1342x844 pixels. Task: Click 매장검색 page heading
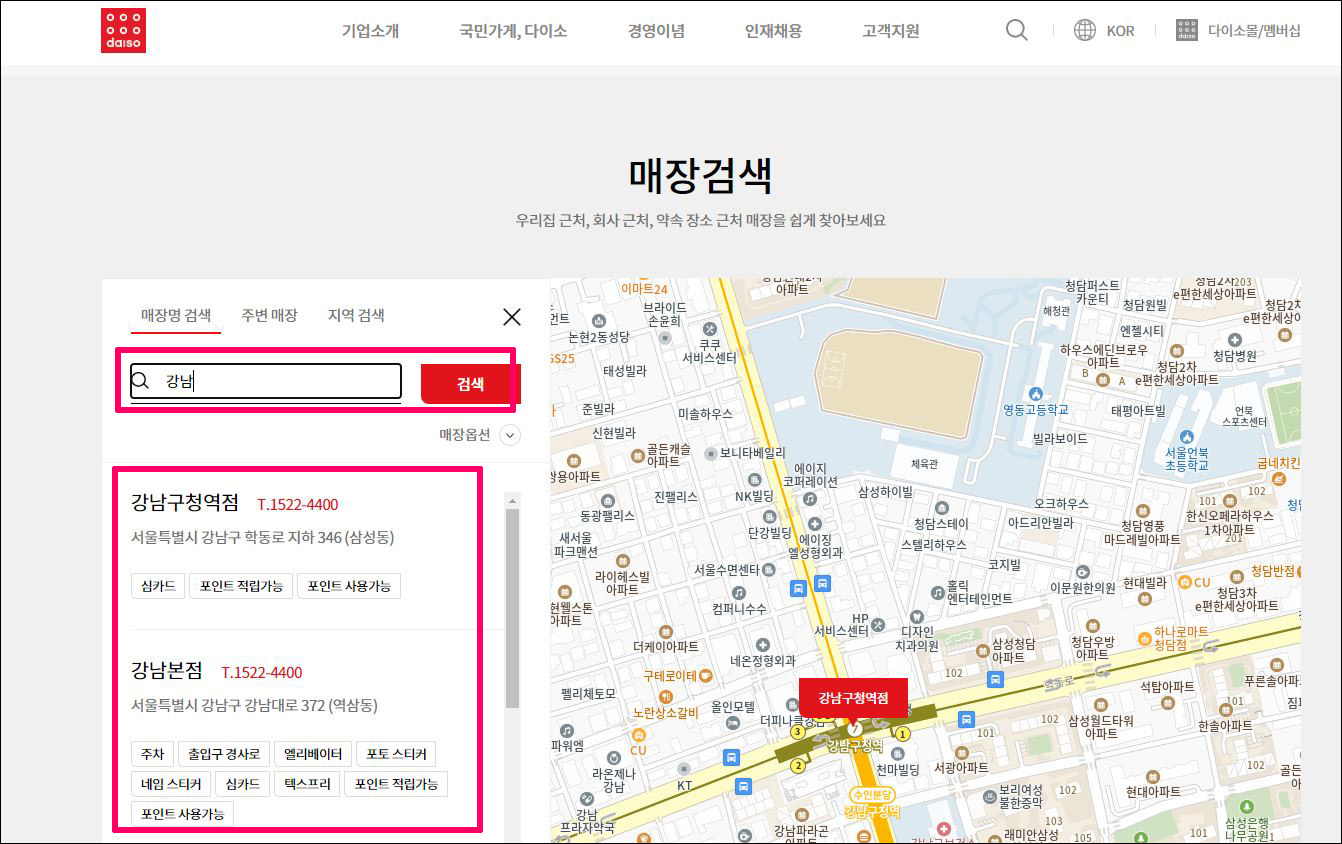[x=700, y=175]
